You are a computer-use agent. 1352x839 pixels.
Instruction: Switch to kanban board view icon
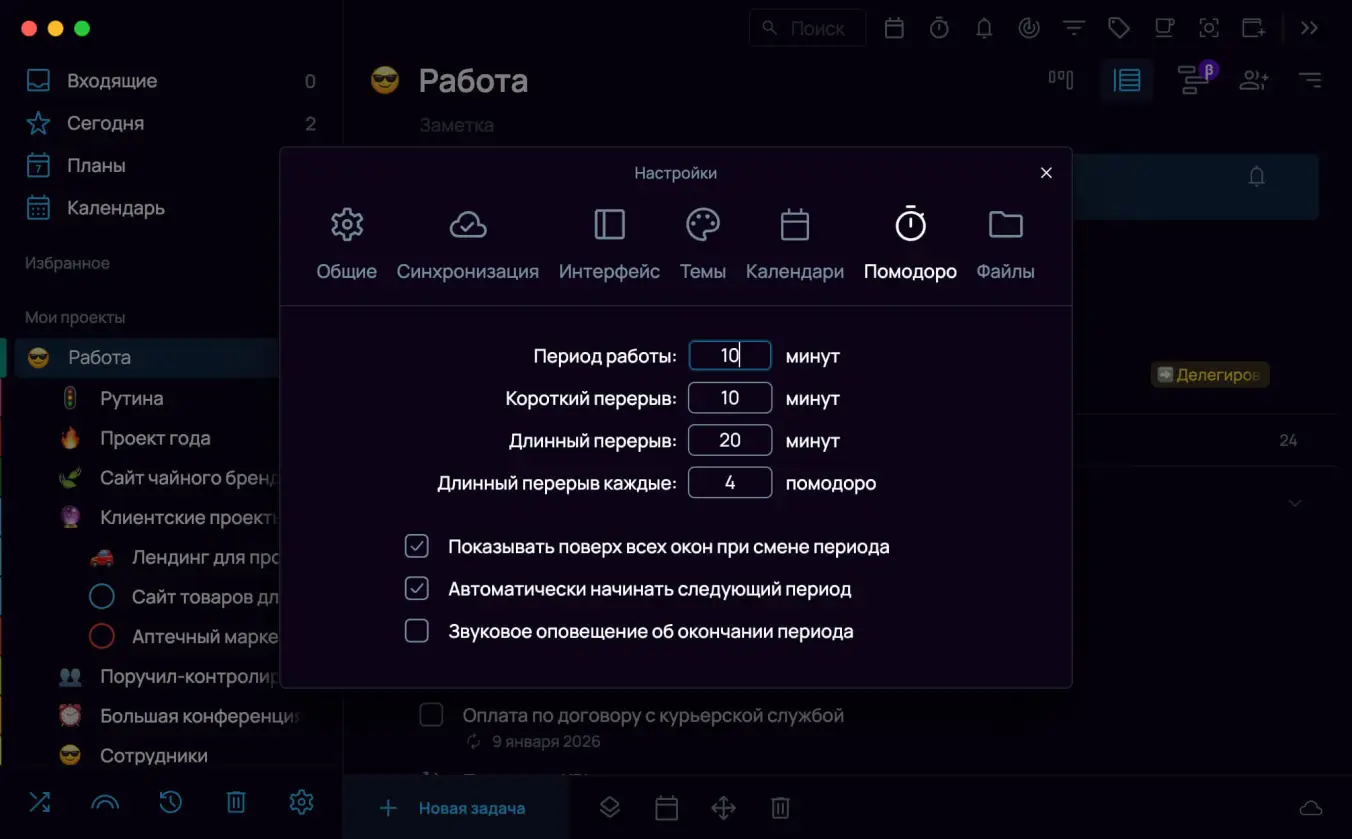(1061, 79)
